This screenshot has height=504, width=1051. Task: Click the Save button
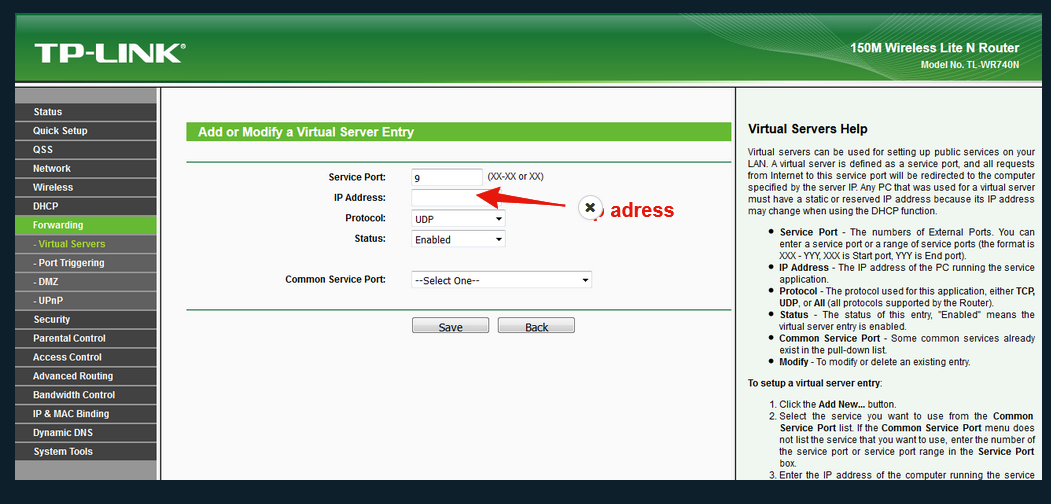coord(450,326)
